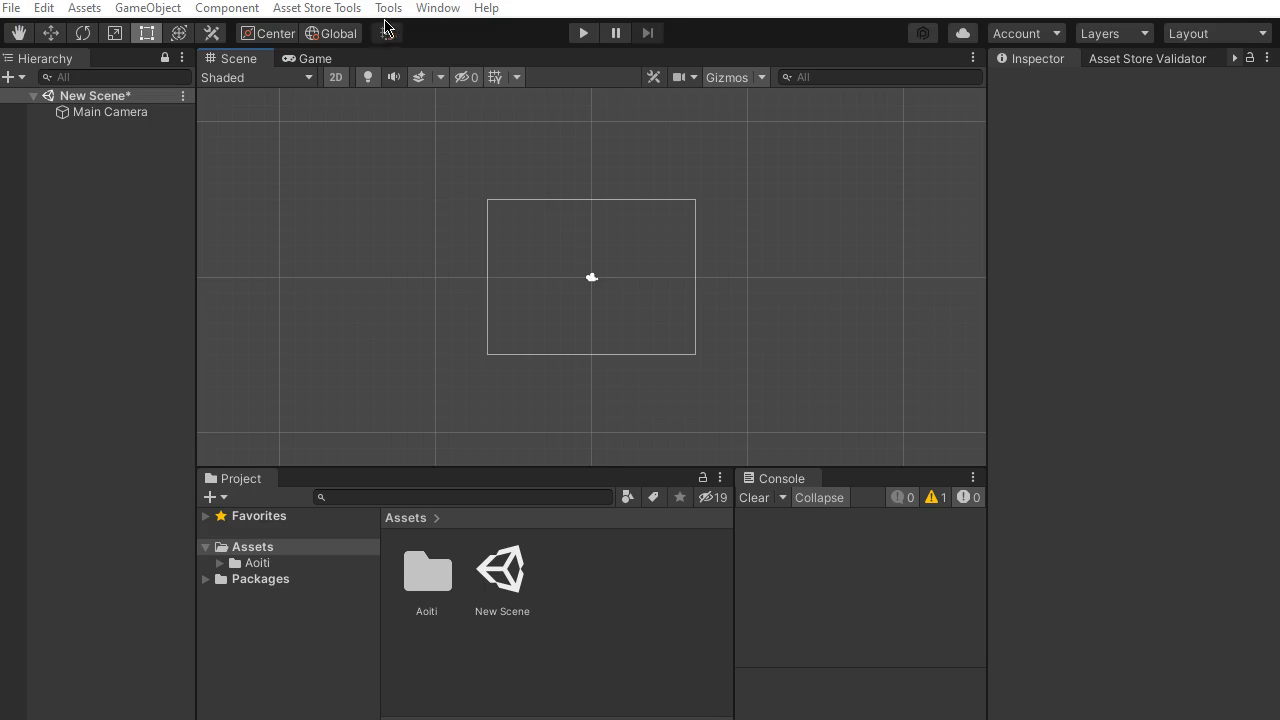1280x720 pixels.
Task: Expand the Aoiti folder in tree
Action: tap(220, 563)
